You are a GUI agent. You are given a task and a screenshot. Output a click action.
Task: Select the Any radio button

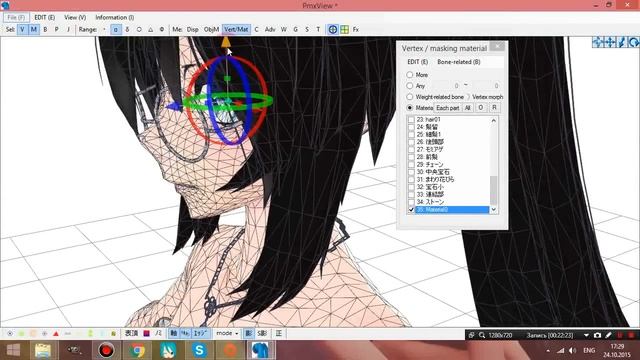[x=410, y=86]
